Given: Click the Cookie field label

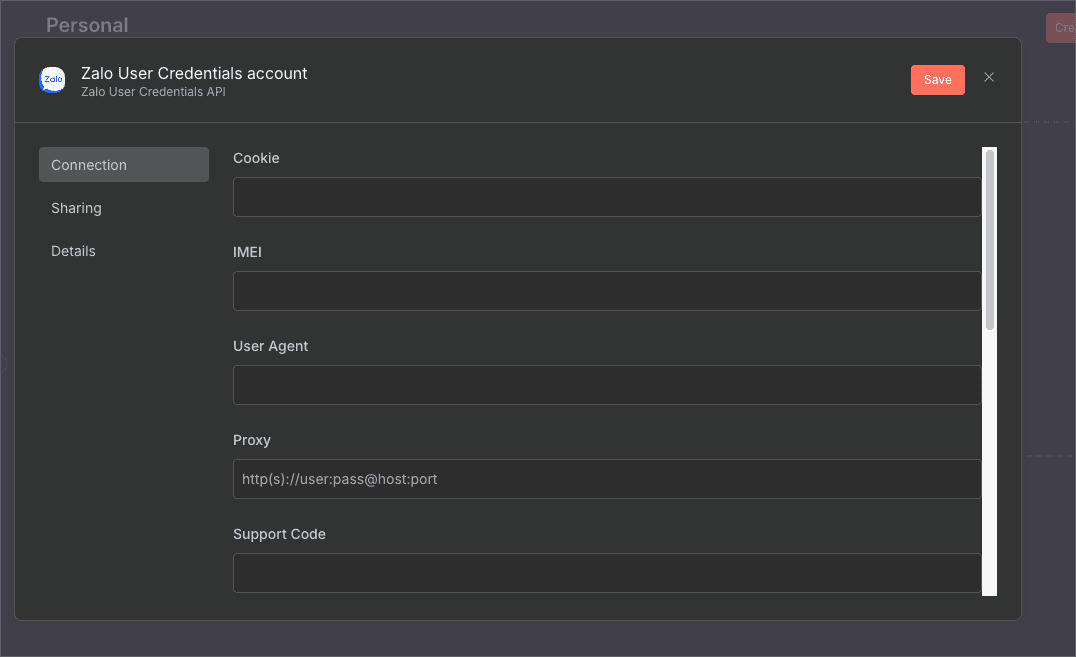Looking at the screenshot, I should (256, 158).
